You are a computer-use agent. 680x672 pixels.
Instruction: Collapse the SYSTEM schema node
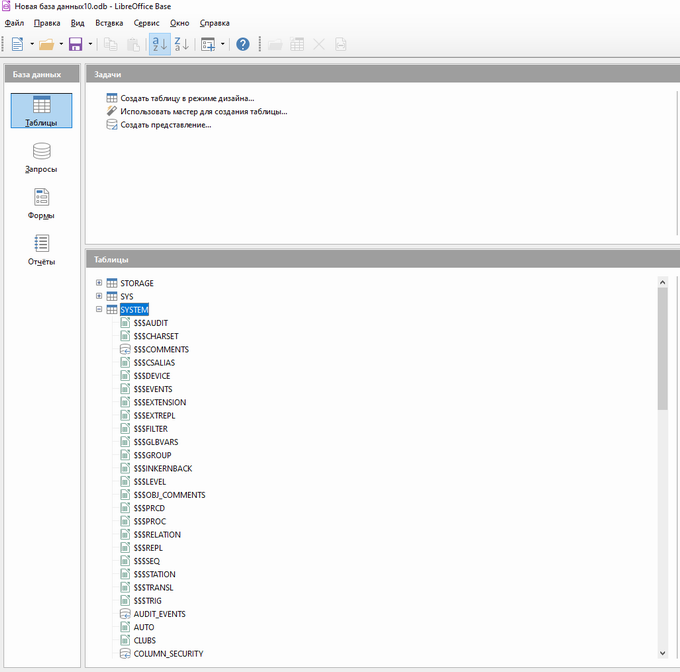(99, 309)
